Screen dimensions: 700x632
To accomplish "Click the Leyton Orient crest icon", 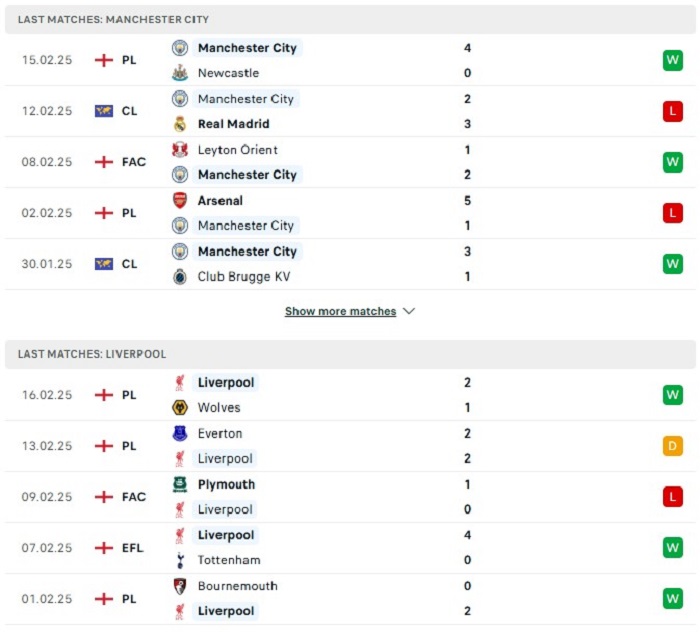I will 180,150.
